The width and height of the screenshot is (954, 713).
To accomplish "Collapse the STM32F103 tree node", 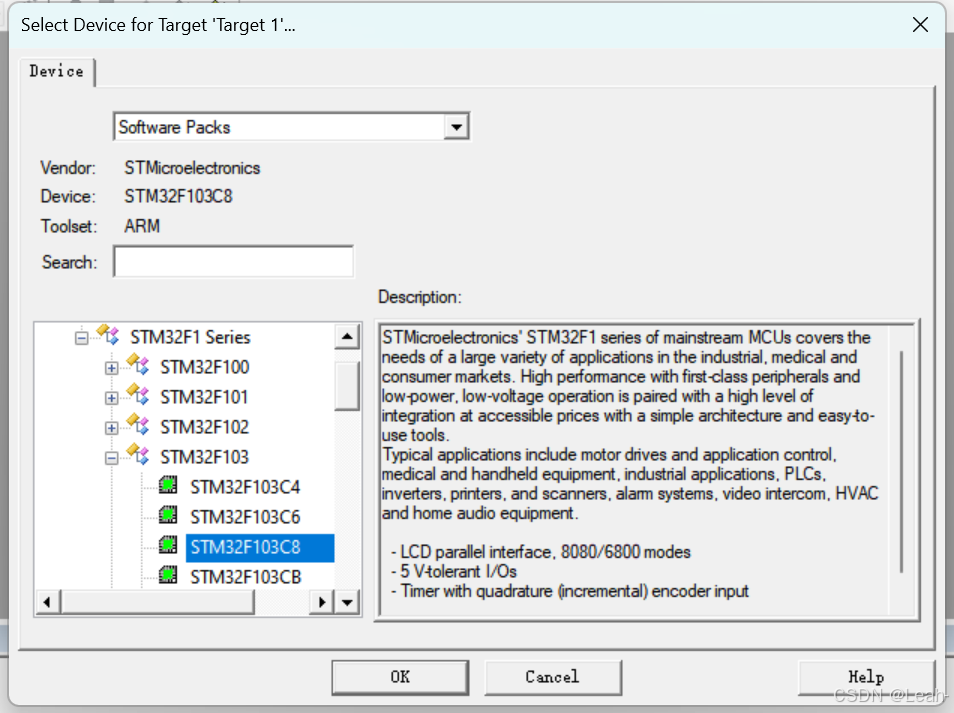I will click(111, 458).
